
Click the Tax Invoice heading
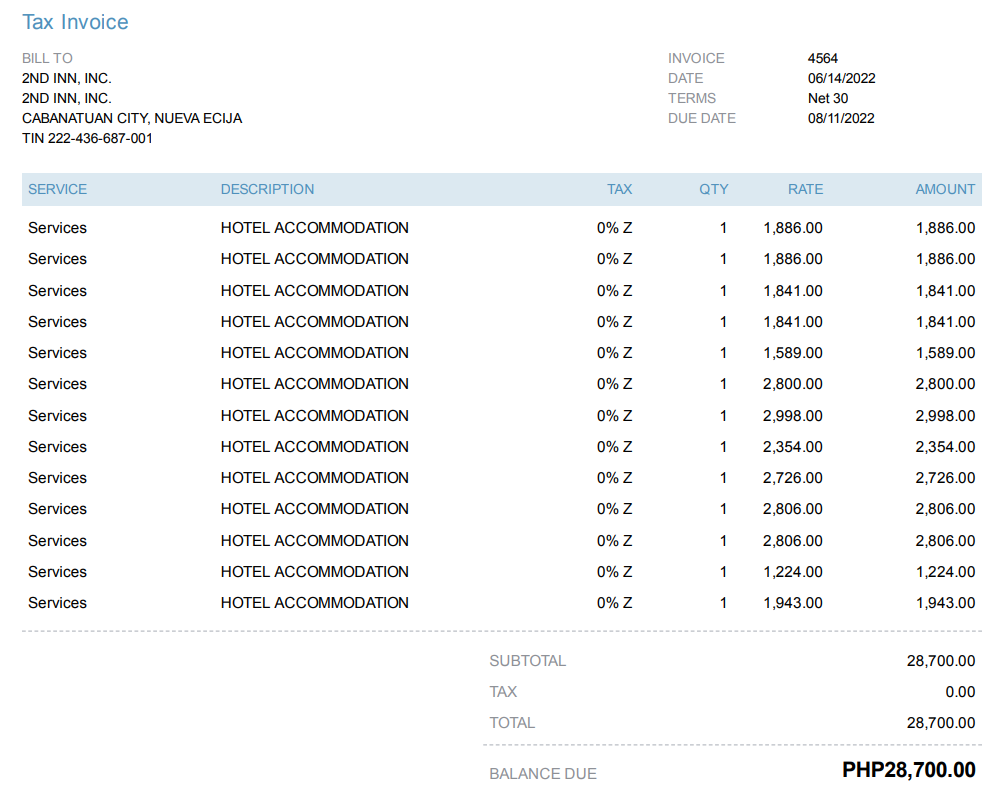coord(75,22)
